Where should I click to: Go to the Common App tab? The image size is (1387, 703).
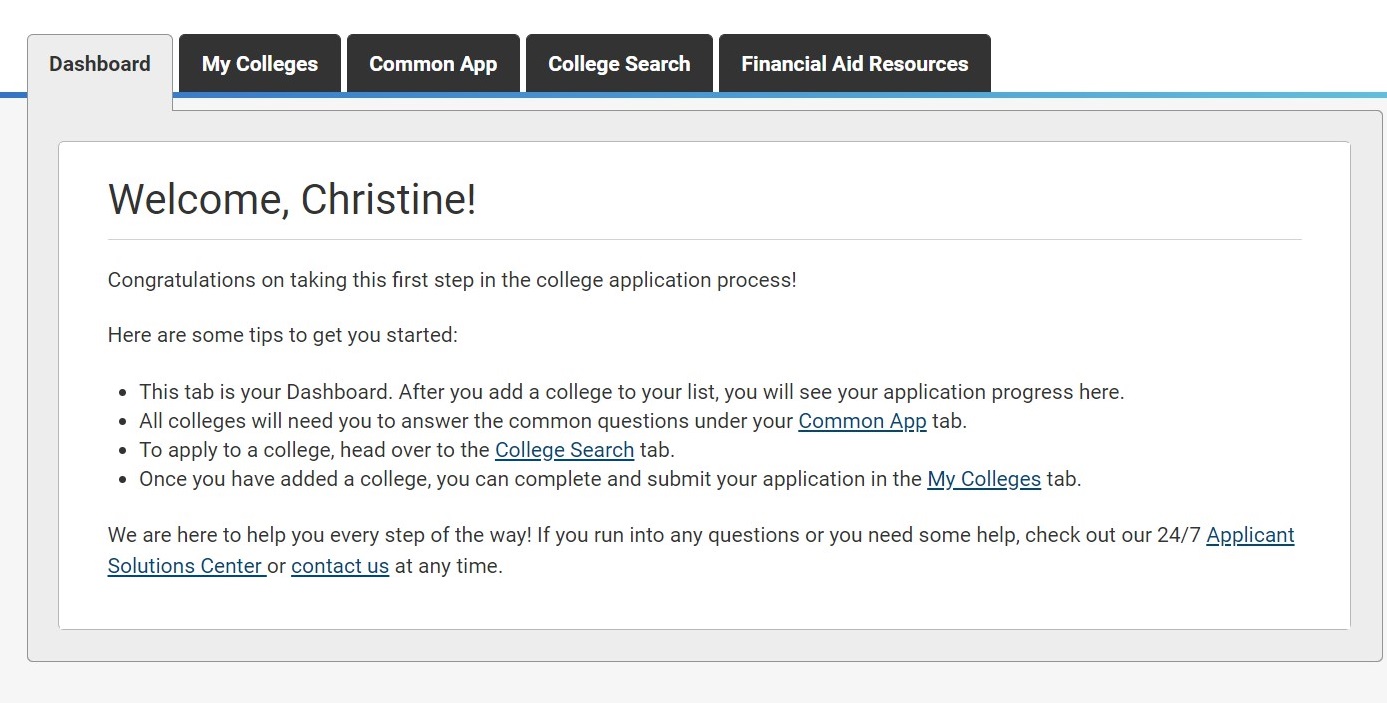click(x=433, y=64)
